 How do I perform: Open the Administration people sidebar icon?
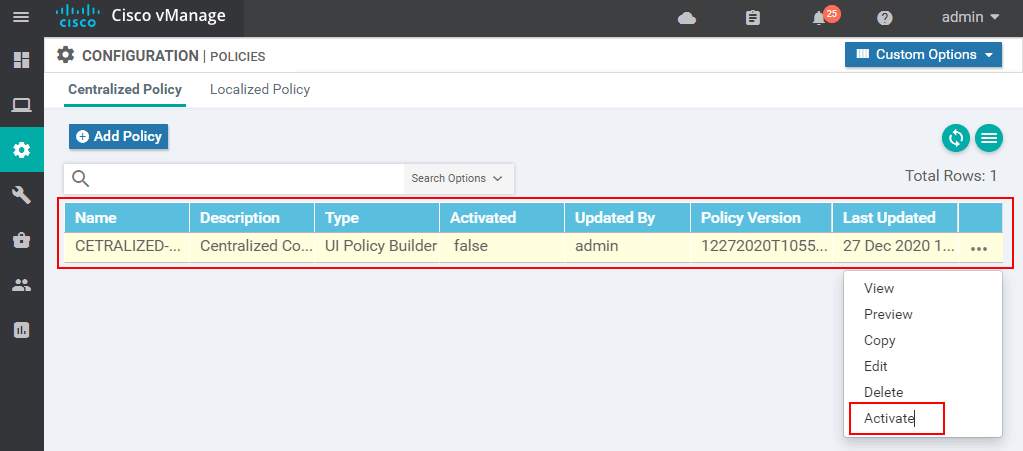point(21,285)
